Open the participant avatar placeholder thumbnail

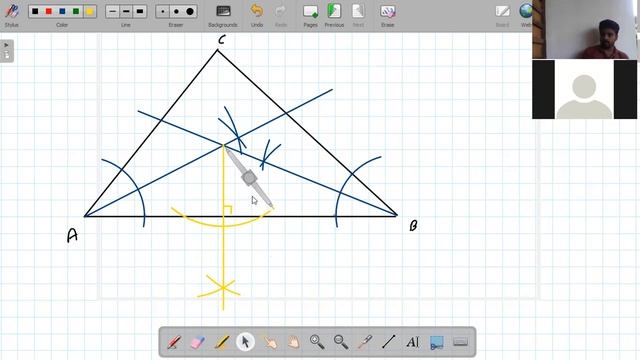click(x=584, y=89)
